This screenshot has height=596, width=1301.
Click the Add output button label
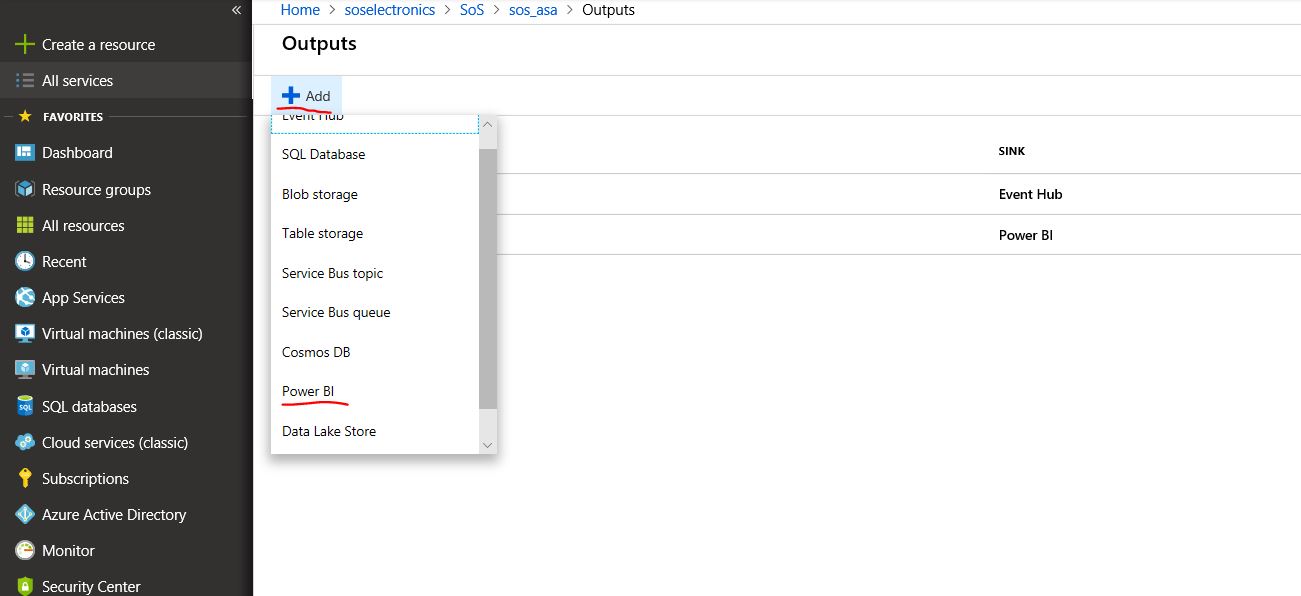[318, 96]
